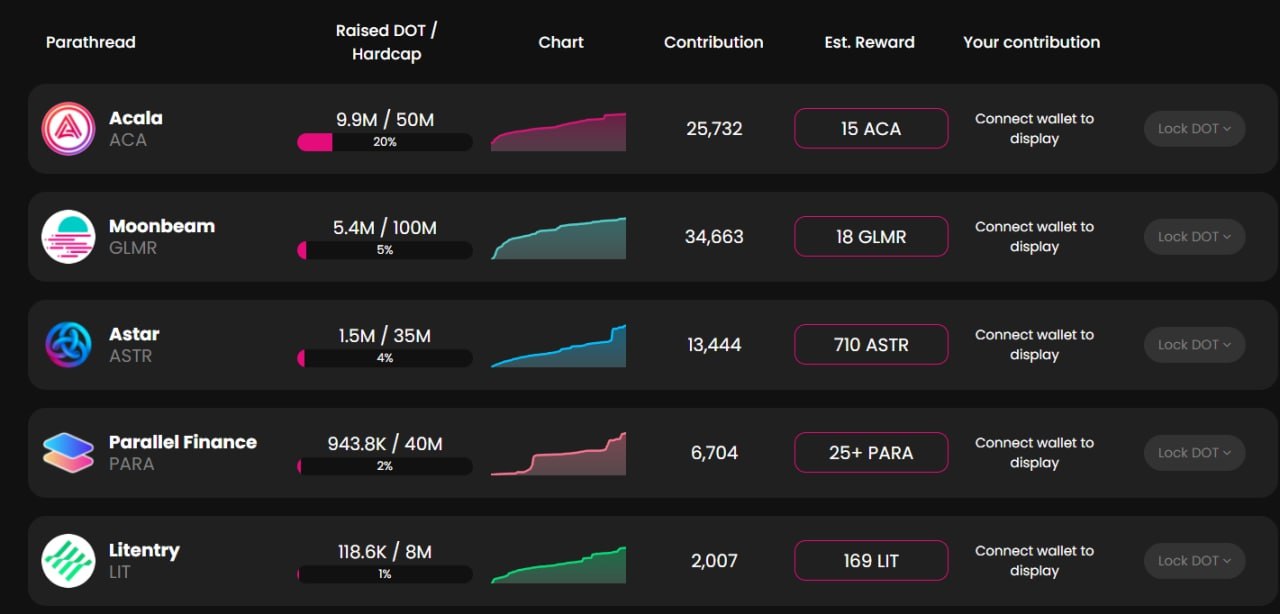Open the Litentry green contribution chart
1280x614 pixels.
pyautogui.click(x=558, y=565)
